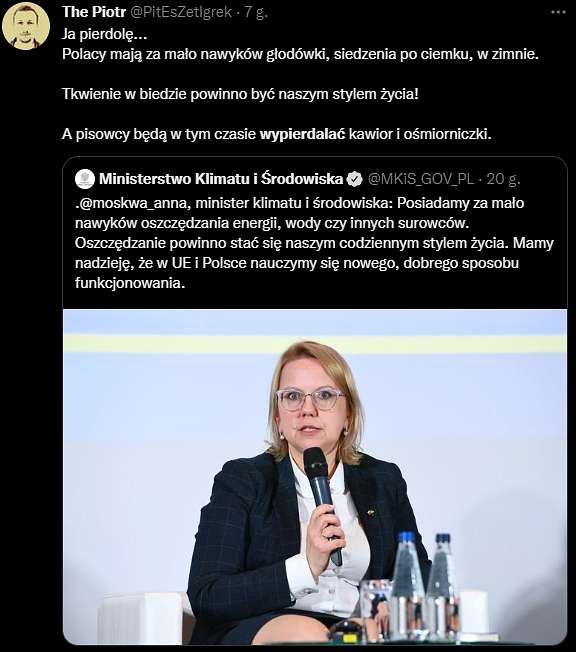Click The Piotr profile avatar
Image resolution: width=576 pixels, height=652 pixels.
26,26
